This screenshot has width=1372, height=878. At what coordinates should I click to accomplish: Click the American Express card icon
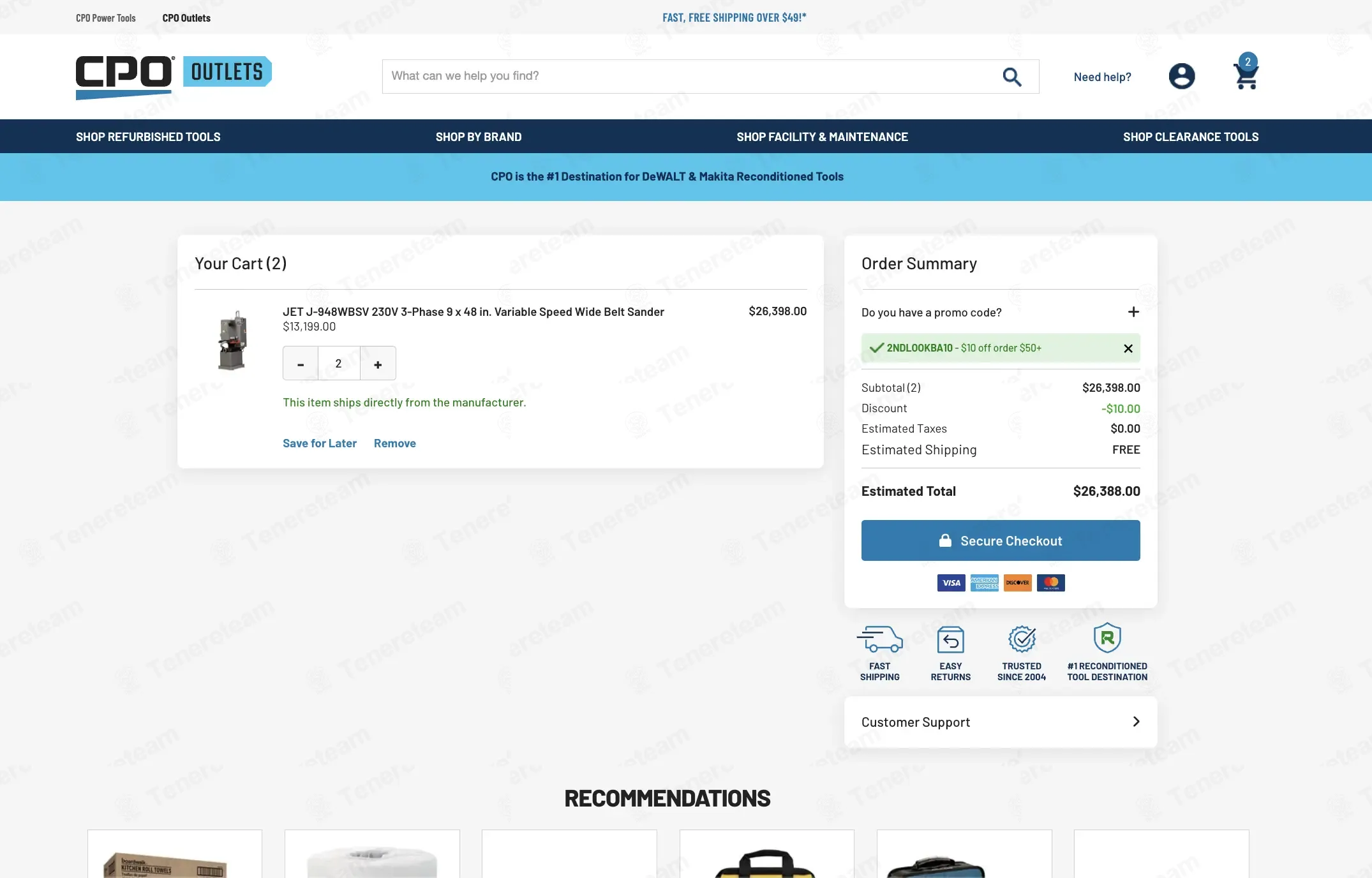[x=985, y=583]
